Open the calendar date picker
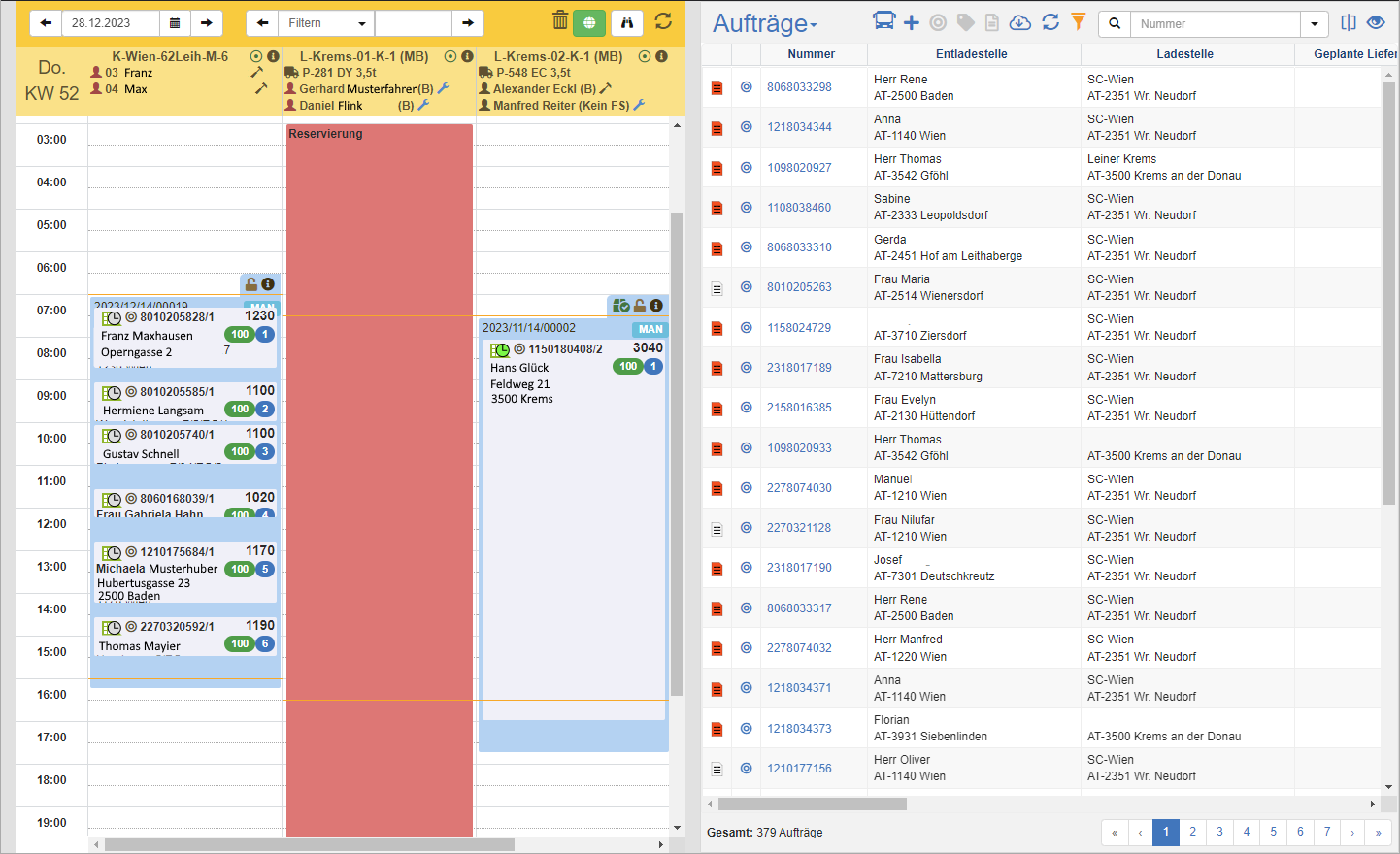The width and height of the screenshot is (1400, 854). [174, 22]
